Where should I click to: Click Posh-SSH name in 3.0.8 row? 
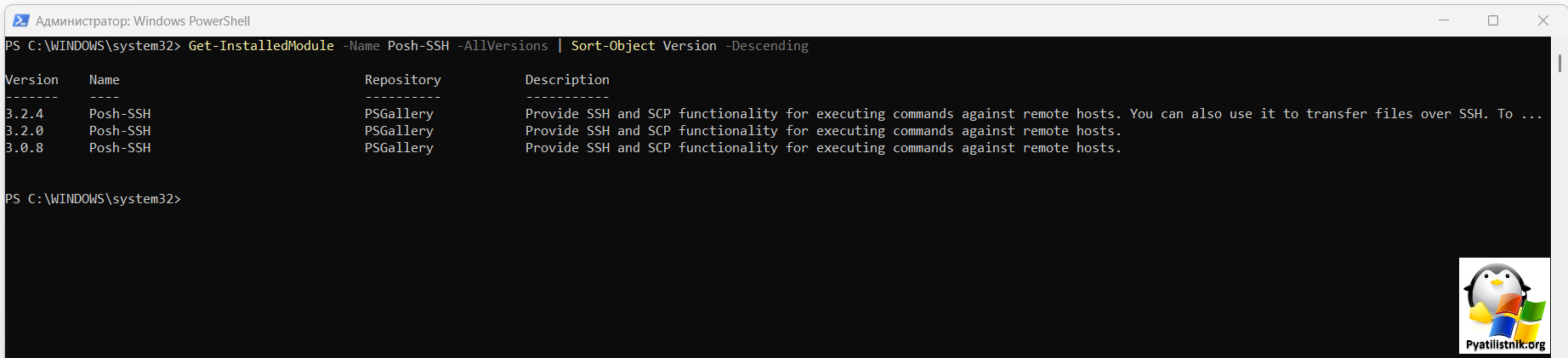tap(120, 148)
